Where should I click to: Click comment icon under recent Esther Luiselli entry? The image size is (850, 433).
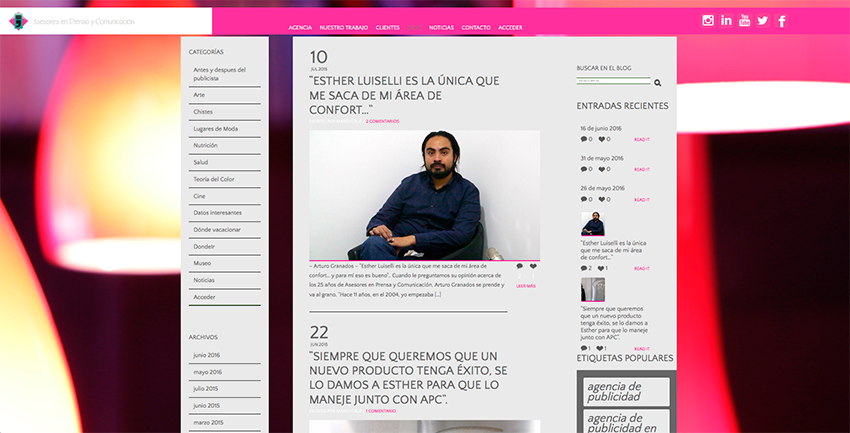(x=583, y=268)
